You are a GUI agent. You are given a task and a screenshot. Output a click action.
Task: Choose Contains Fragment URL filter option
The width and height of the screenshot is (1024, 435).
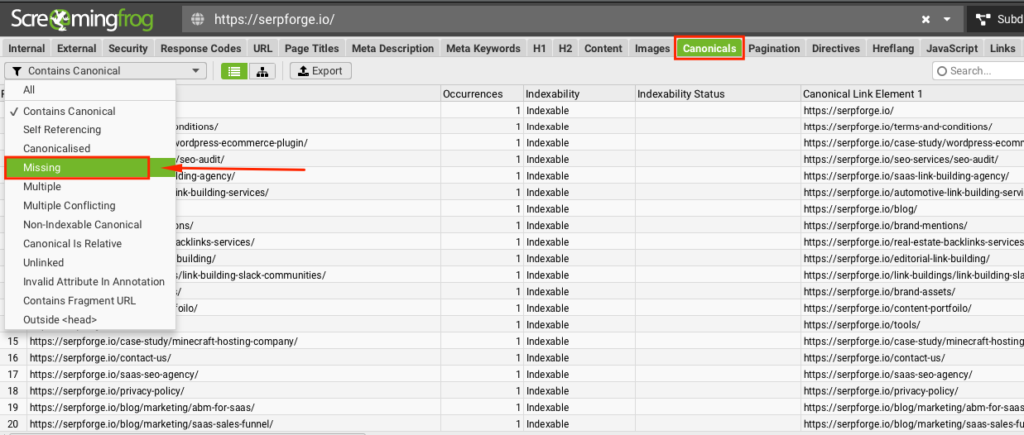90,301
